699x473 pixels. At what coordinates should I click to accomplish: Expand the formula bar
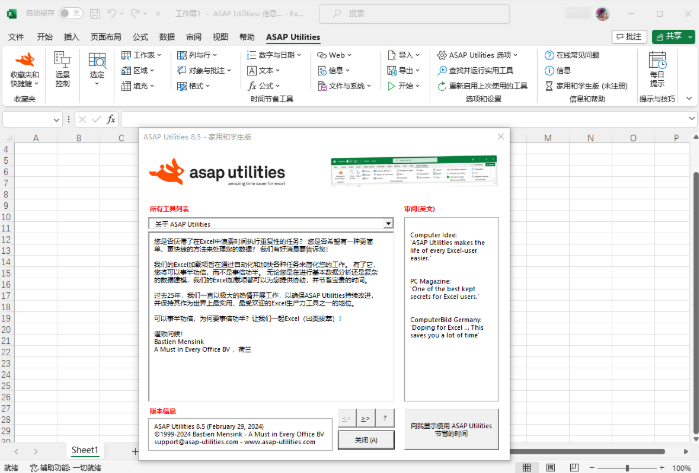point(691,119)
